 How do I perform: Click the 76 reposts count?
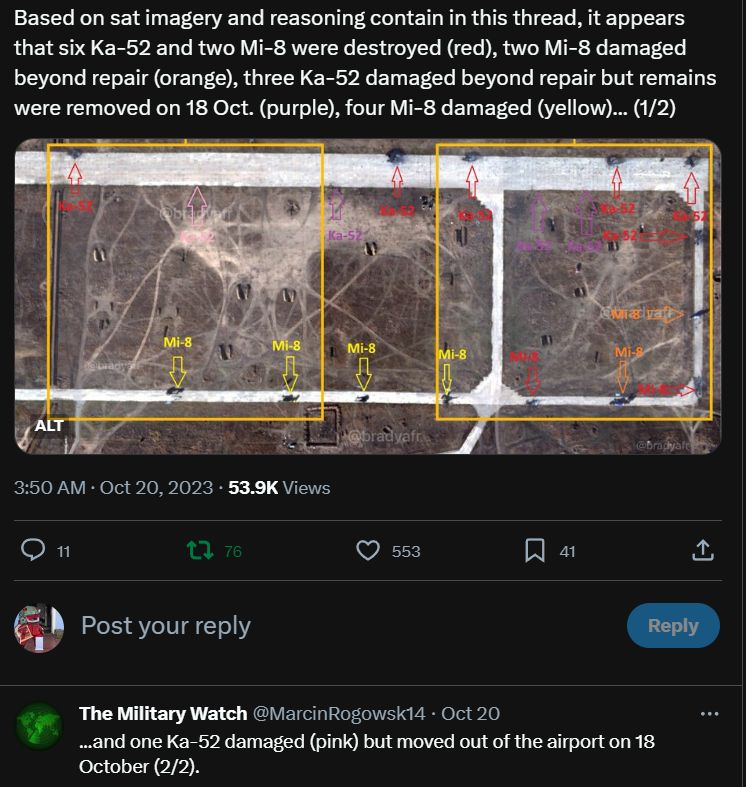(x=233, y=552)
